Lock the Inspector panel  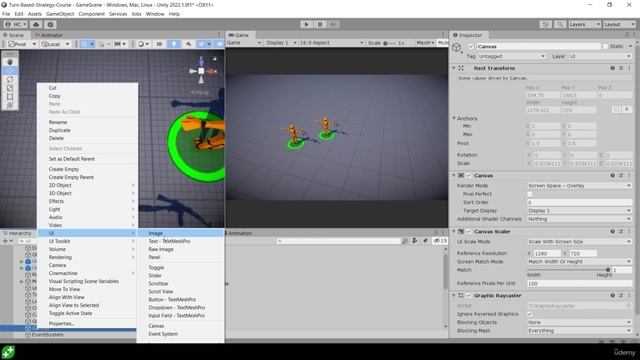[627, 35]
